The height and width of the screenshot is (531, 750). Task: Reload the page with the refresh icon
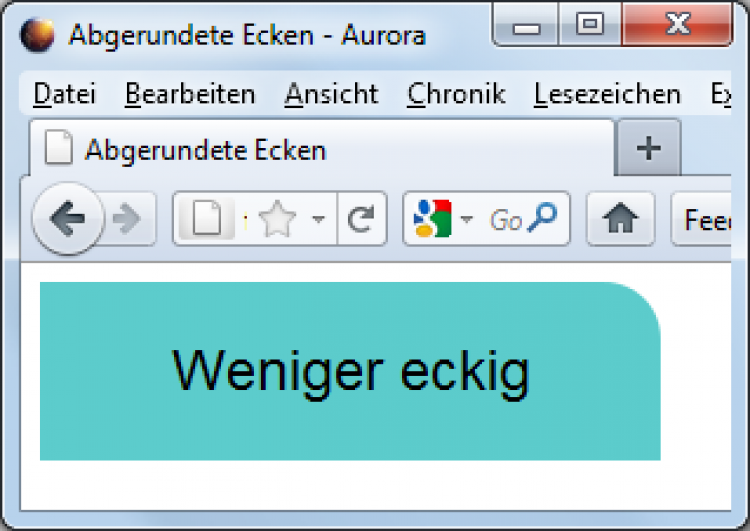coord(360,220)
